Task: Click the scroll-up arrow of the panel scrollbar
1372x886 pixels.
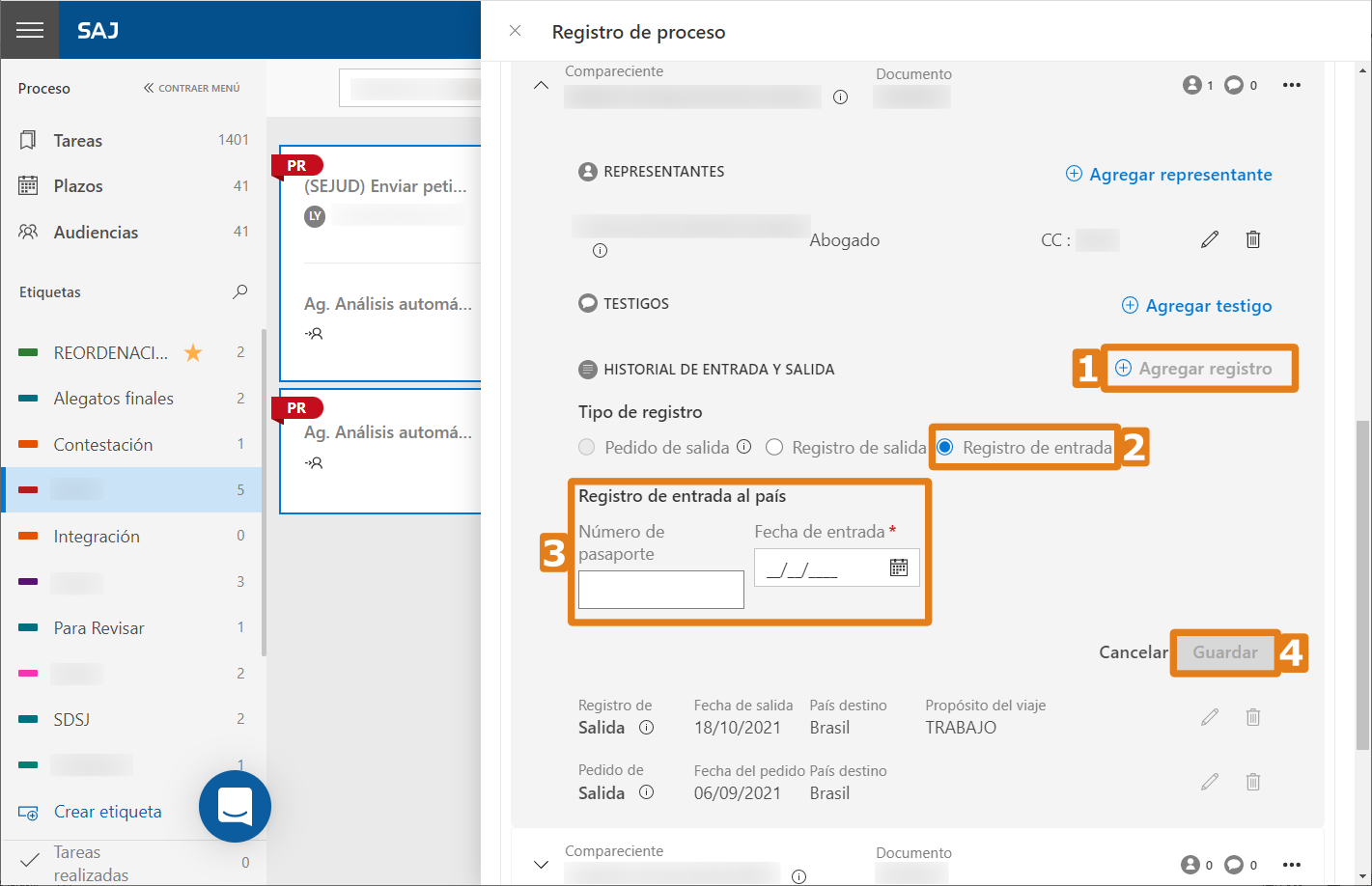Action: pyautogui.click(x=1363, y=70)
